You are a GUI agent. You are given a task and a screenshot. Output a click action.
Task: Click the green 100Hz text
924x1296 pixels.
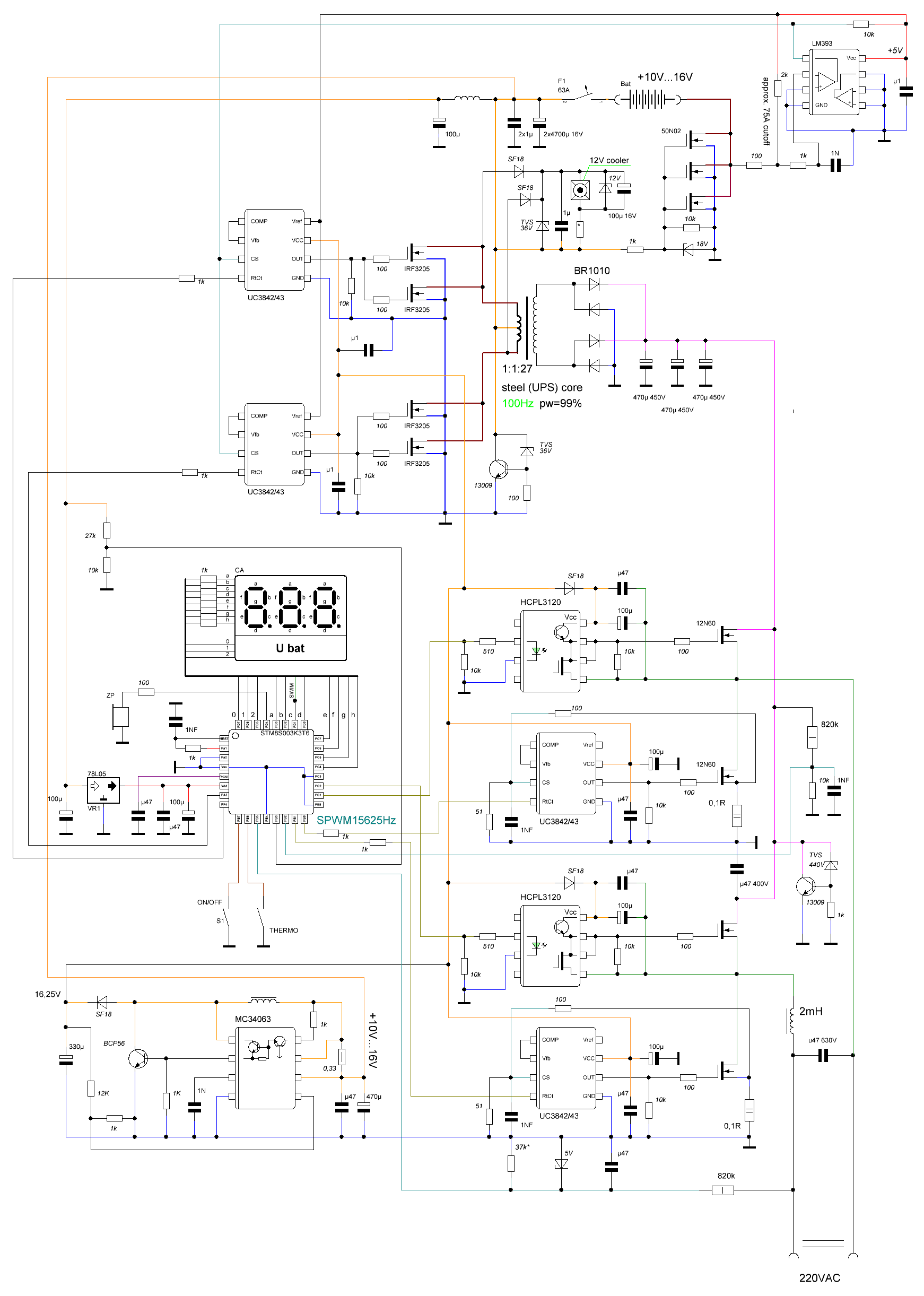(x=518, y=403)
